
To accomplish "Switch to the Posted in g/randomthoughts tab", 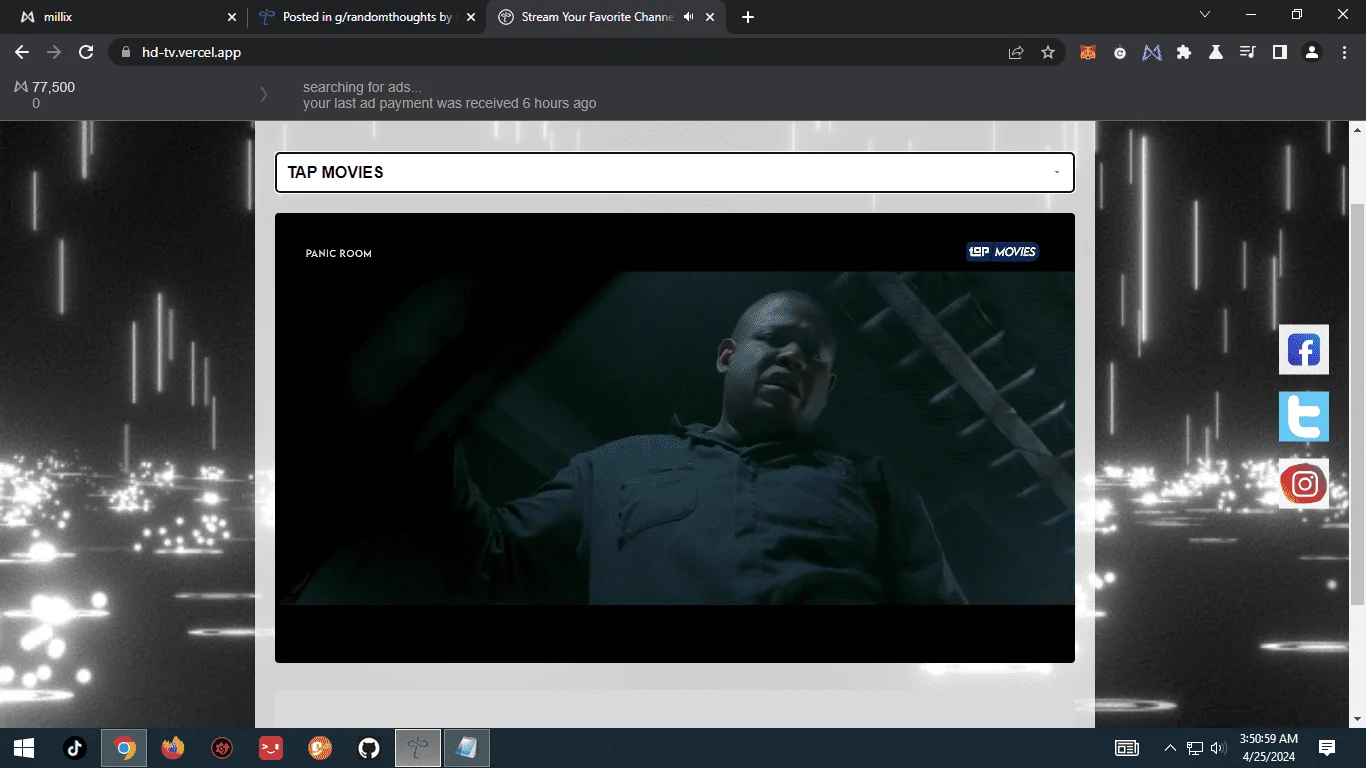I will point(366,17).
